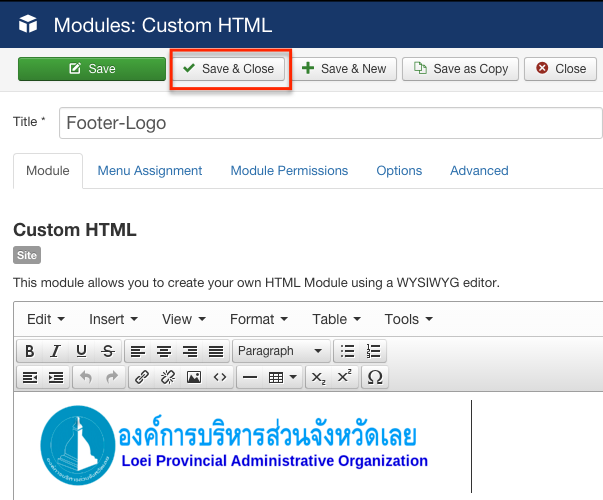Screen dimensions: 603x500
Task: Click the Loei logo image in editor
Action: tap(234, 445)
